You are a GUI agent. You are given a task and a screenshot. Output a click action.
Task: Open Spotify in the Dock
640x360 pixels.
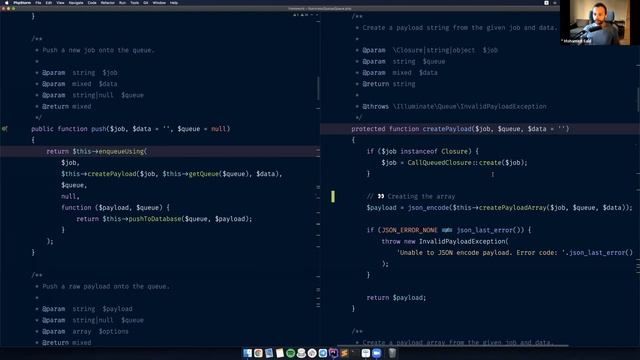pos(291,353)
